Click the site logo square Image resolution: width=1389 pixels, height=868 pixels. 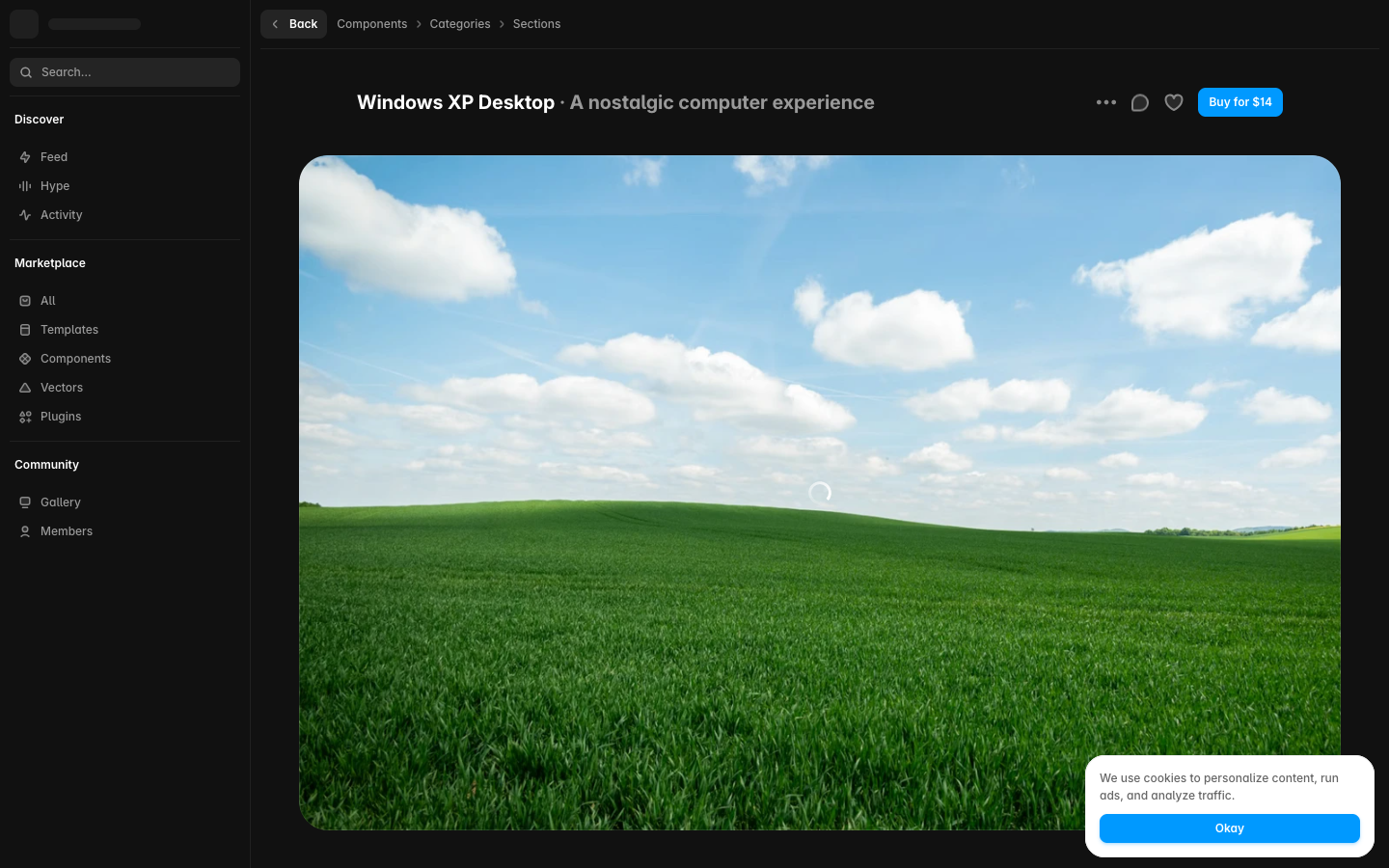tap(24, 24)
